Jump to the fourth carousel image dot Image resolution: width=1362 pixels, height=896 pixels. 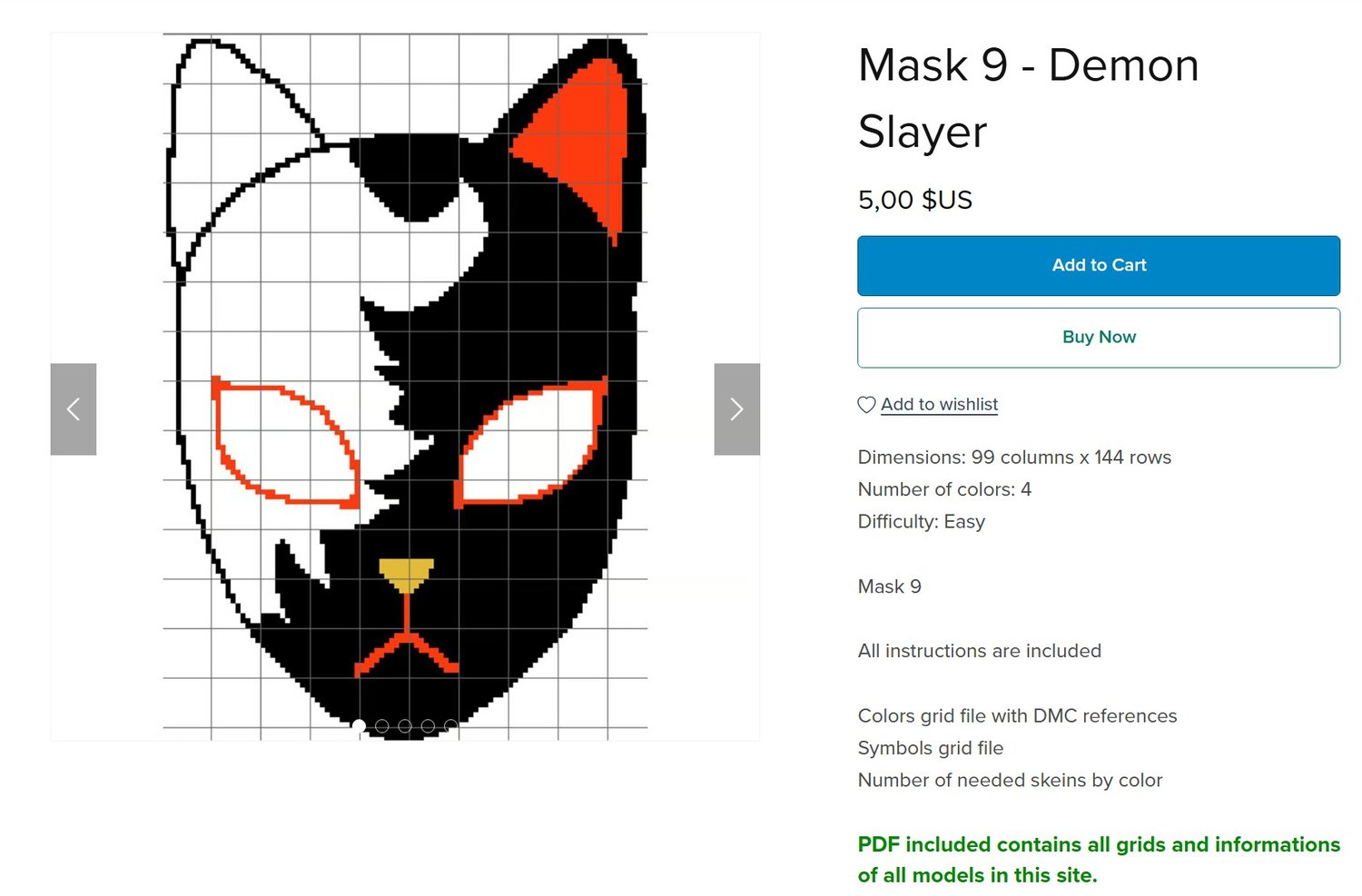tap(428, 726)
